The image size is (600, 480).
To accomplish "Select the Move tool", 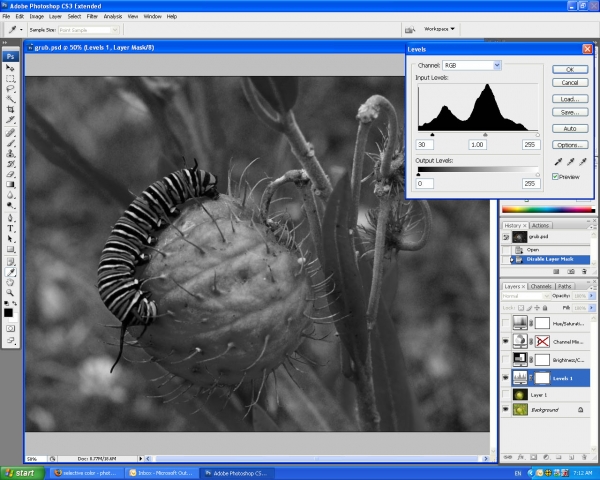I will point(10,68).
